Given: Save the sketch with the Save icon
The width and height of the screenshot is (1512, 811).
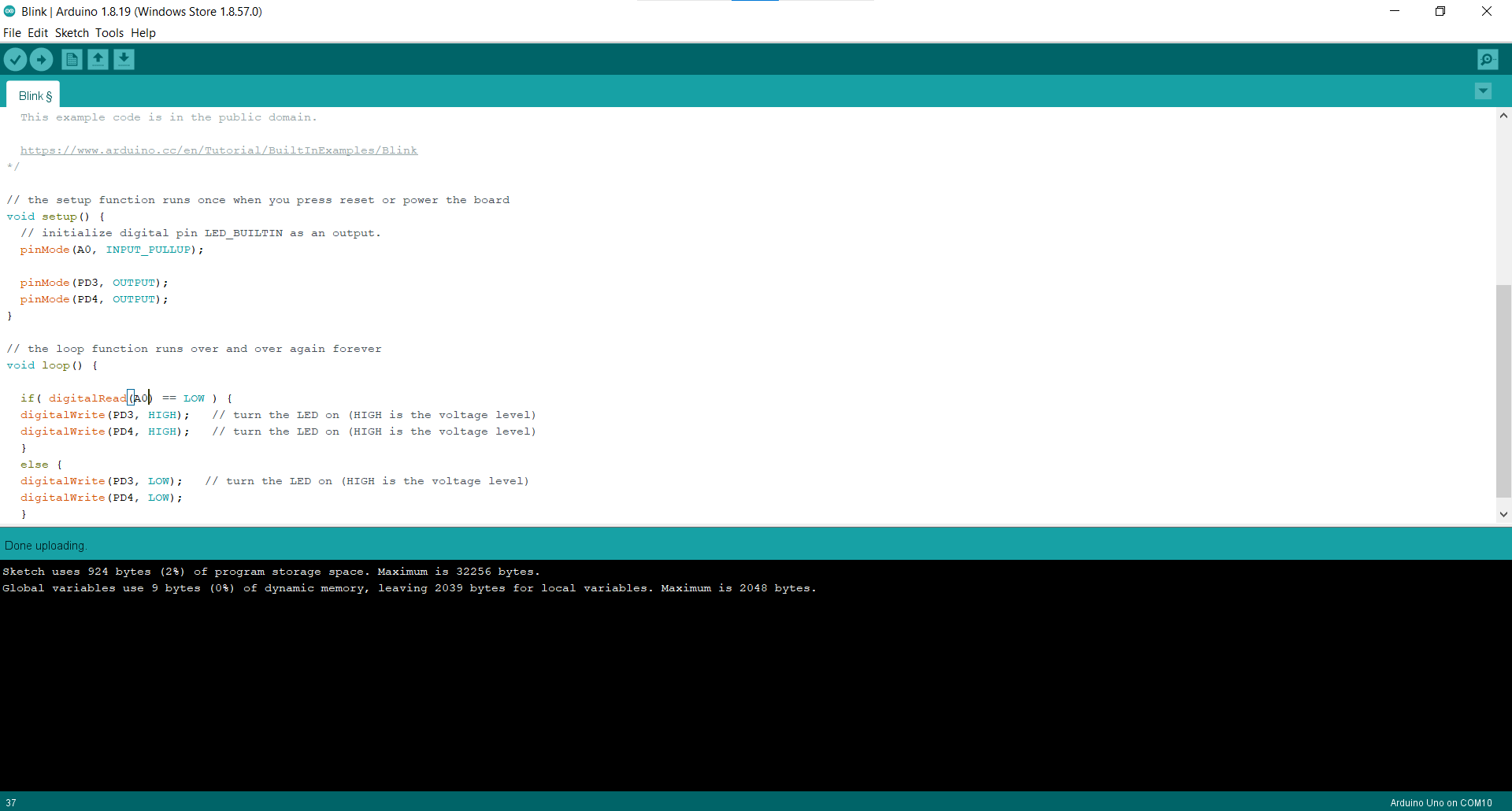Looking at the screenshot, I should coord(124,59).
